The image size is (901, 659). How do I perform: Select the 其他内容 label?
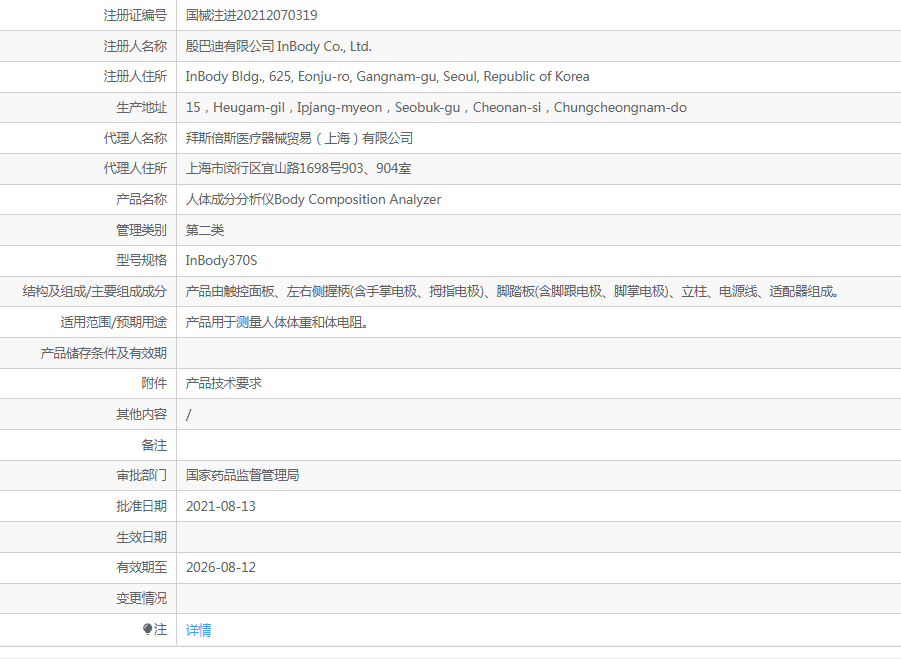pos(141,414)
